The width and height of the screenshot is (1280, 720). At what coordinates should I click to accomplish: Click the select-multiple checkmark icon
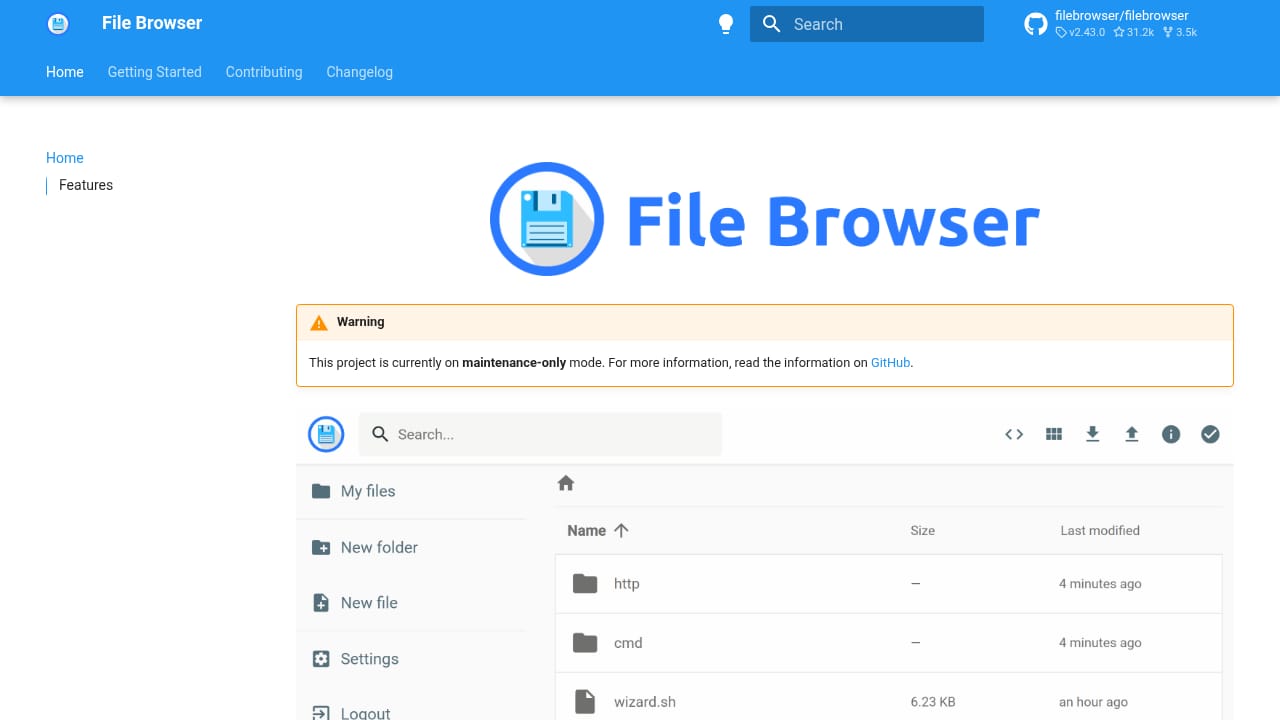pyautogui.click(x=1210, y=434)
